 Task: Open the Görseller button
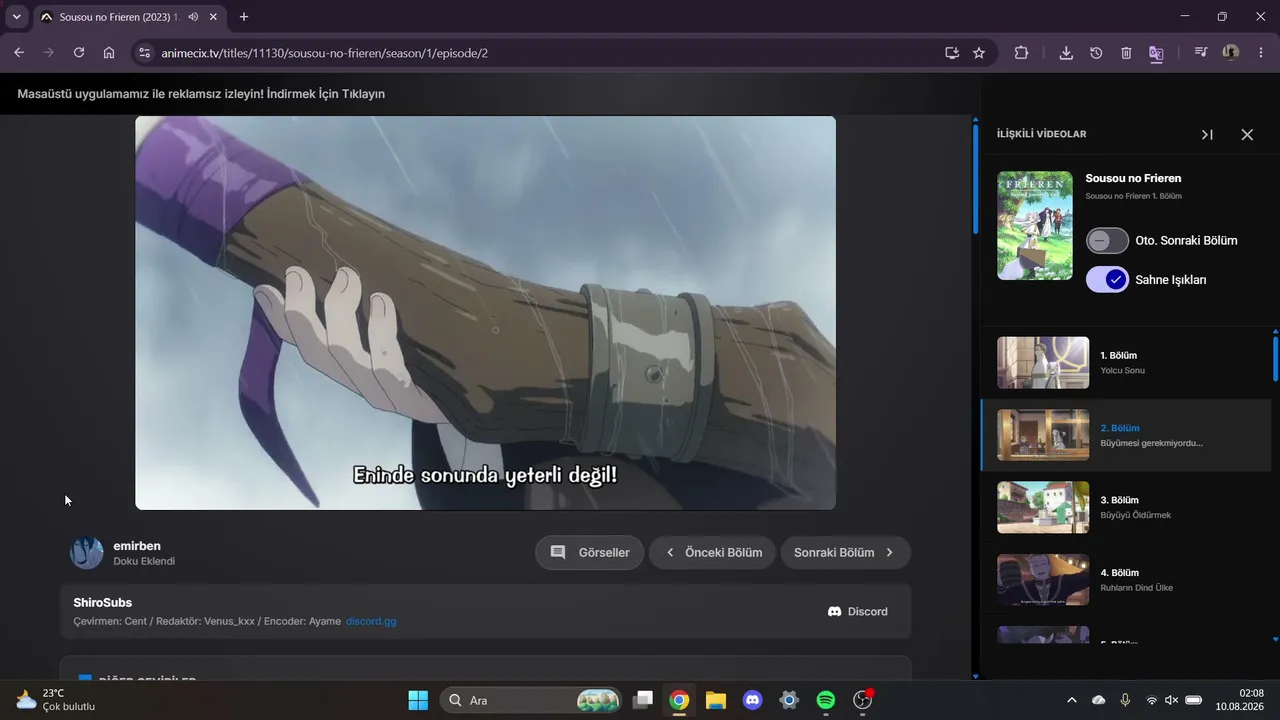(589, 553)
